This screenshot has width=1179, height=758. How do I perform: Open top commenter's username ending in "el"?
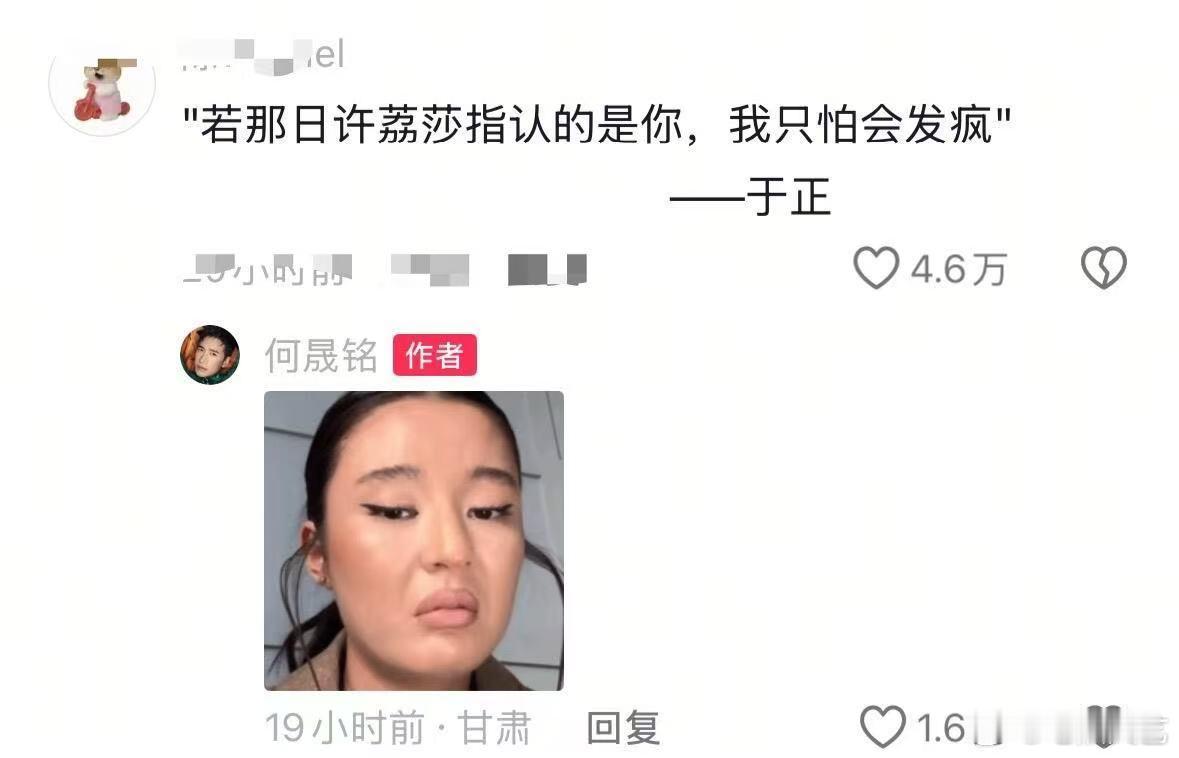263,55
